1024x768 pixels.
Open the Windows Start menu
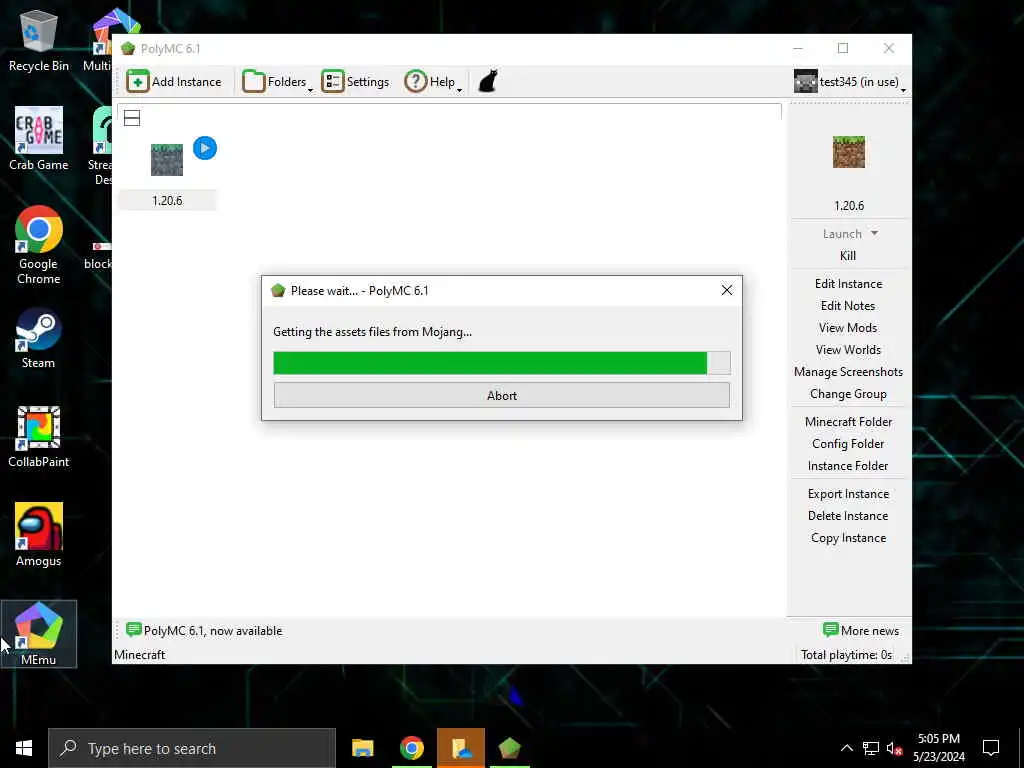pos(24,748)
